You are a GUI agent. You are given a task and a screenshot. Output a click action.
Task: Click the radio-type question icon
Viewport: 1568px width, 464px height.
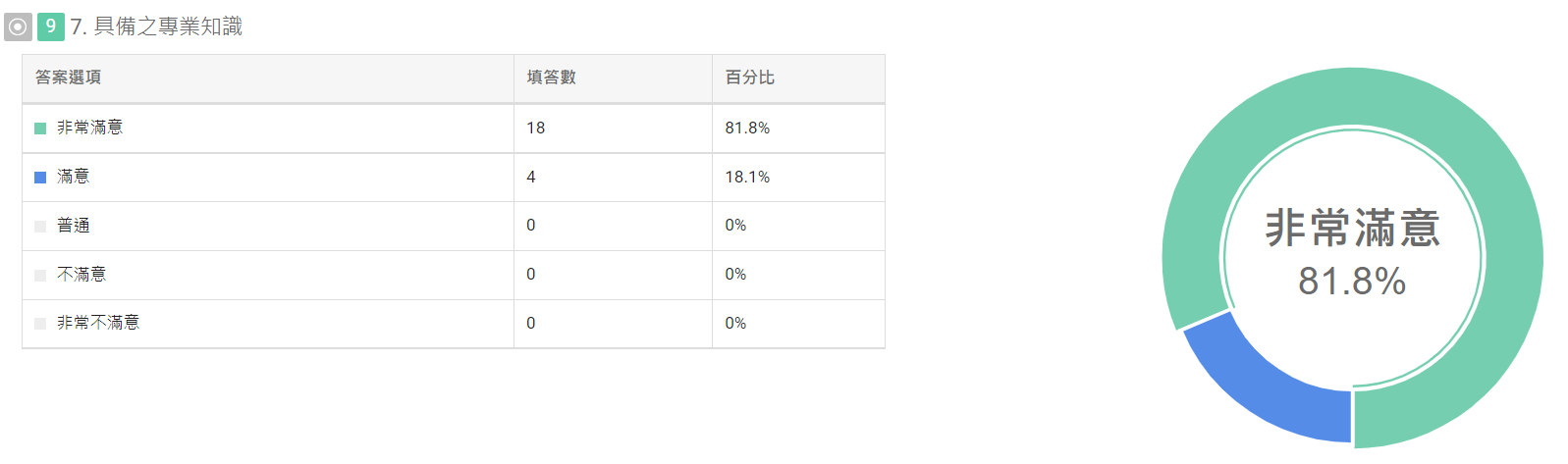(18, 26)
